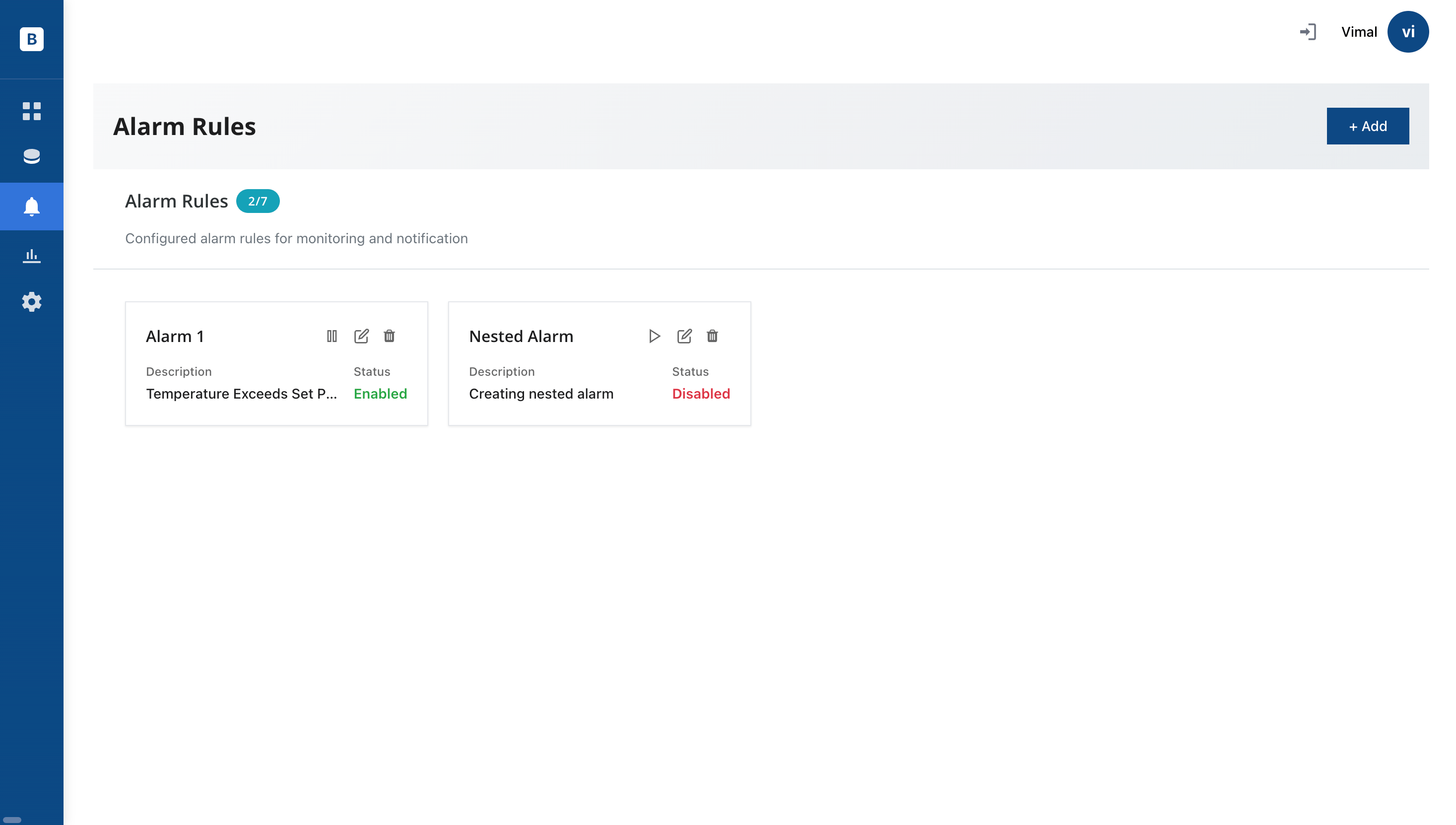The height and width of the screenshot is (825, 1456).
Task: Select the alarm bell sidebar icon
Action: coord(32,206)
